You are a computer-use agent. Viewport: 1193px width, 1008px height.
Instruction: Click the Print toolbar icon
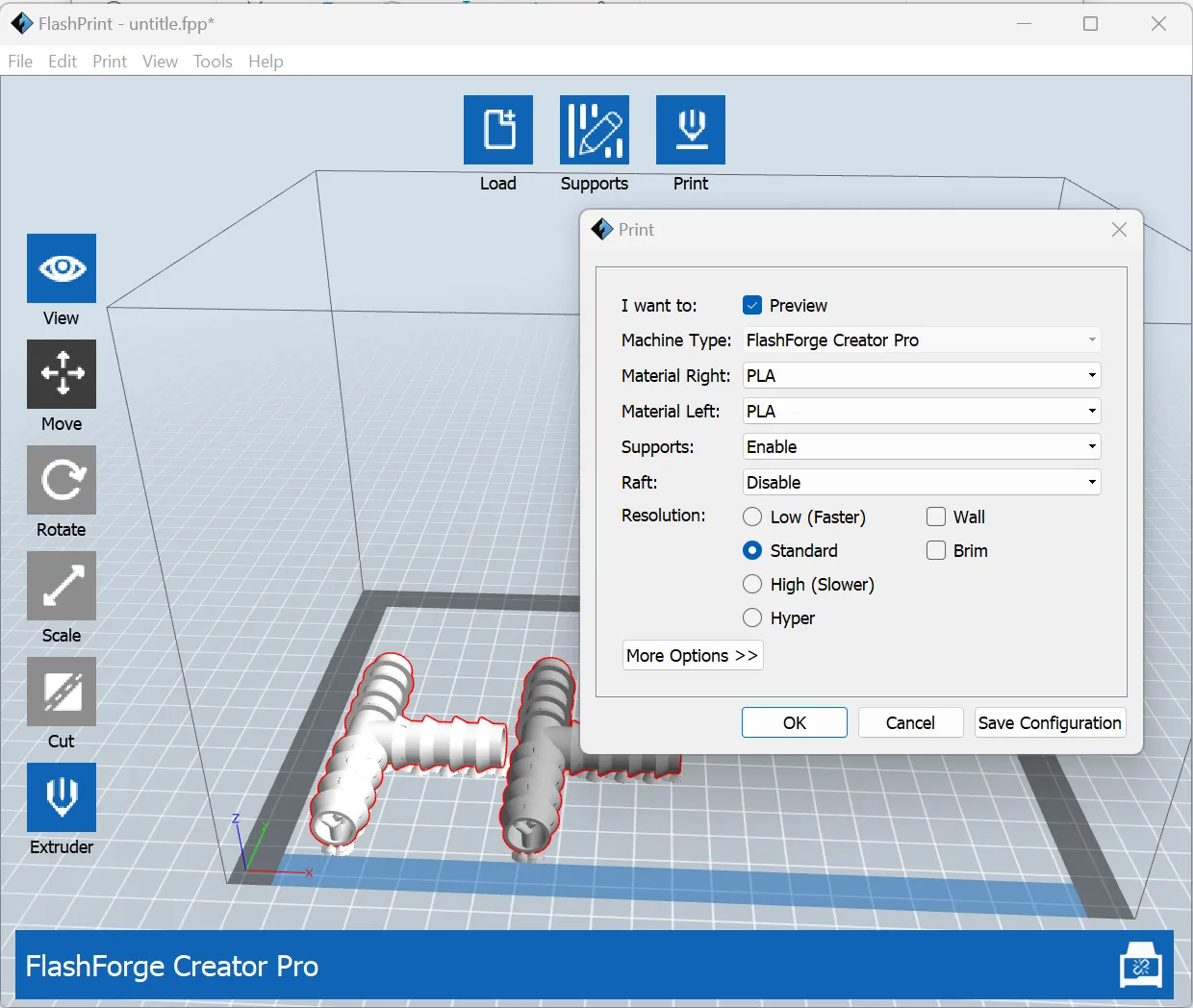click(x=691, y=130)
